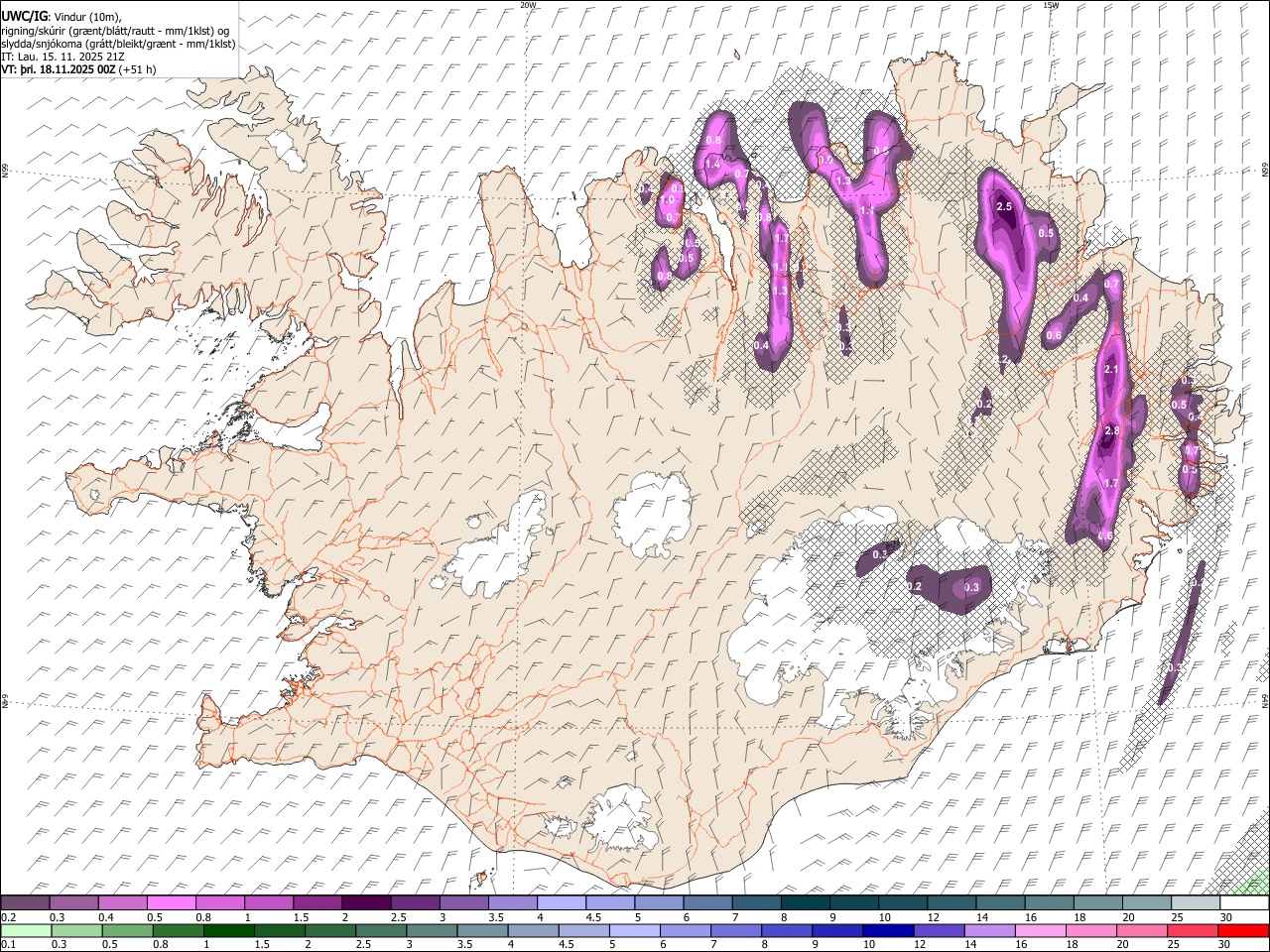Click the '15W' longitude label

1051,5
